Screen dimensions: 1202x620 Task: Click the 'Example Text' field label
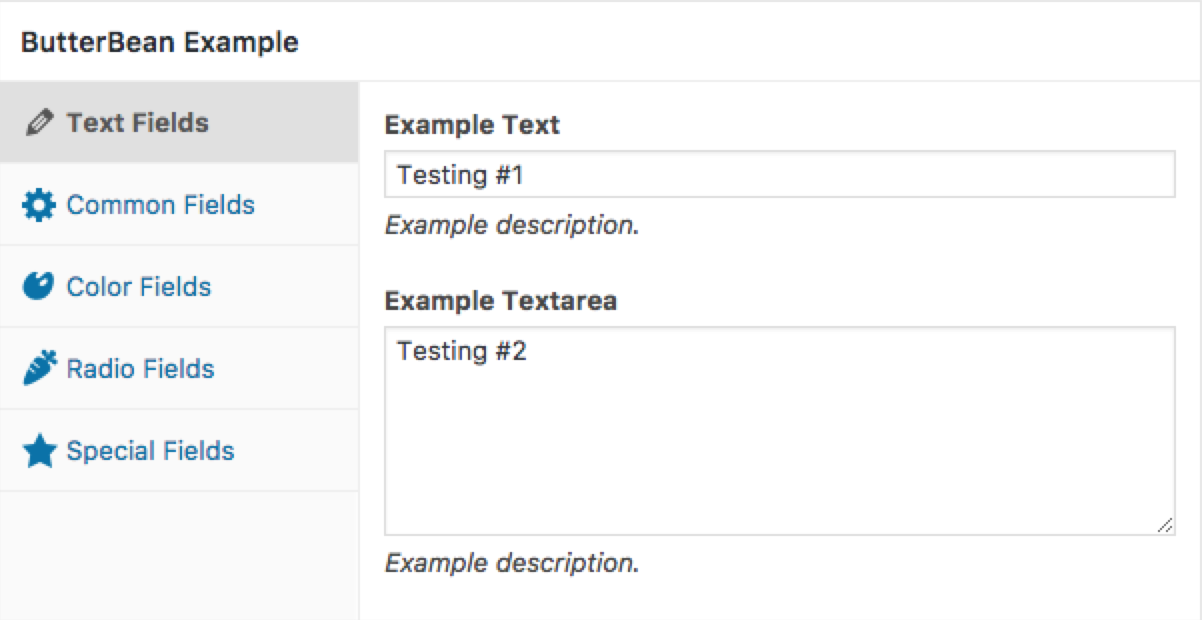[472, 126]
